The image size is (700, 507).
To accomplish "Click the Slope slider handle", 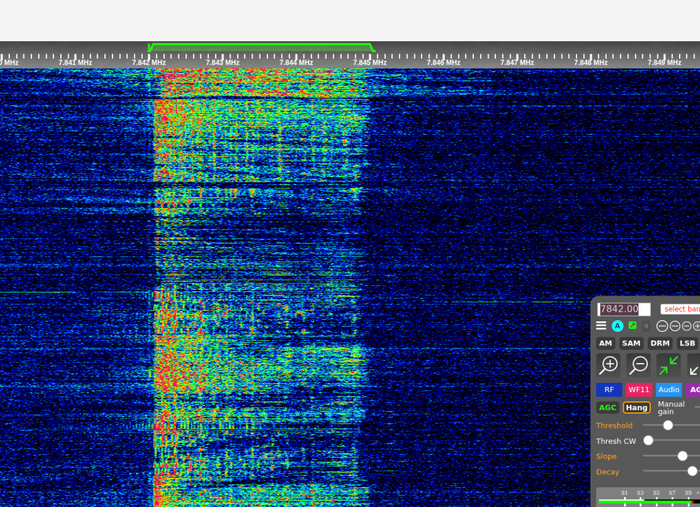I will (x=683, y=456).
